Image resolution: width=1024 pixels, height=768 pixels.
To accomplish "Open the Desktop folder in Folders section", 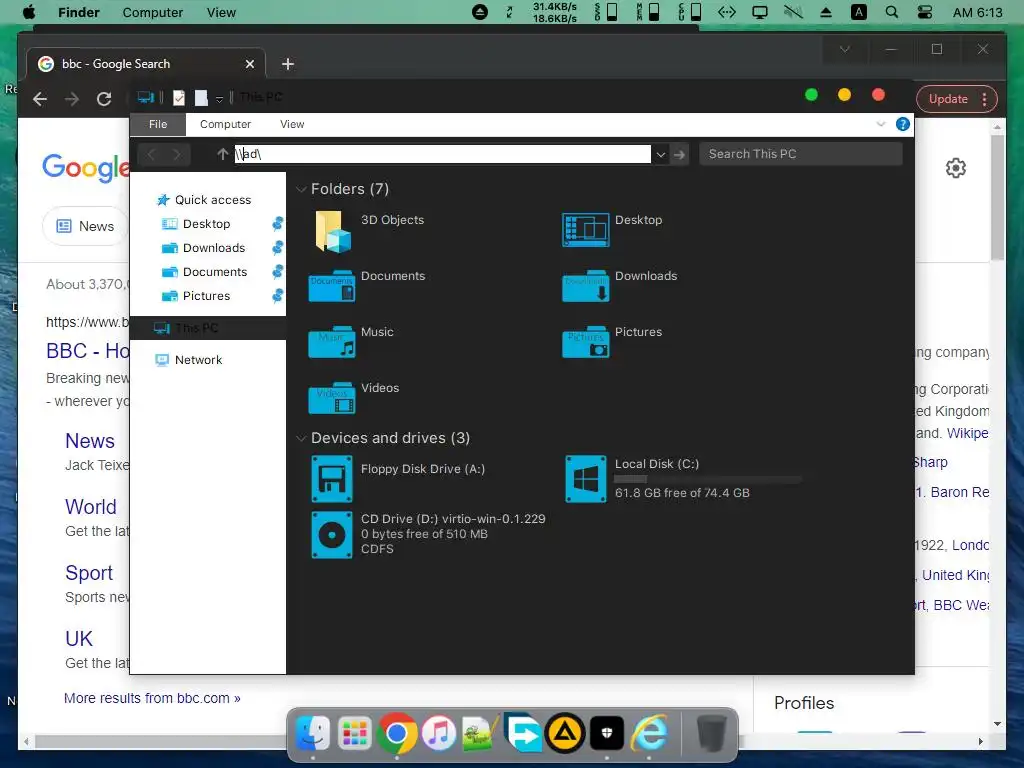I will [x=585, y=230].
